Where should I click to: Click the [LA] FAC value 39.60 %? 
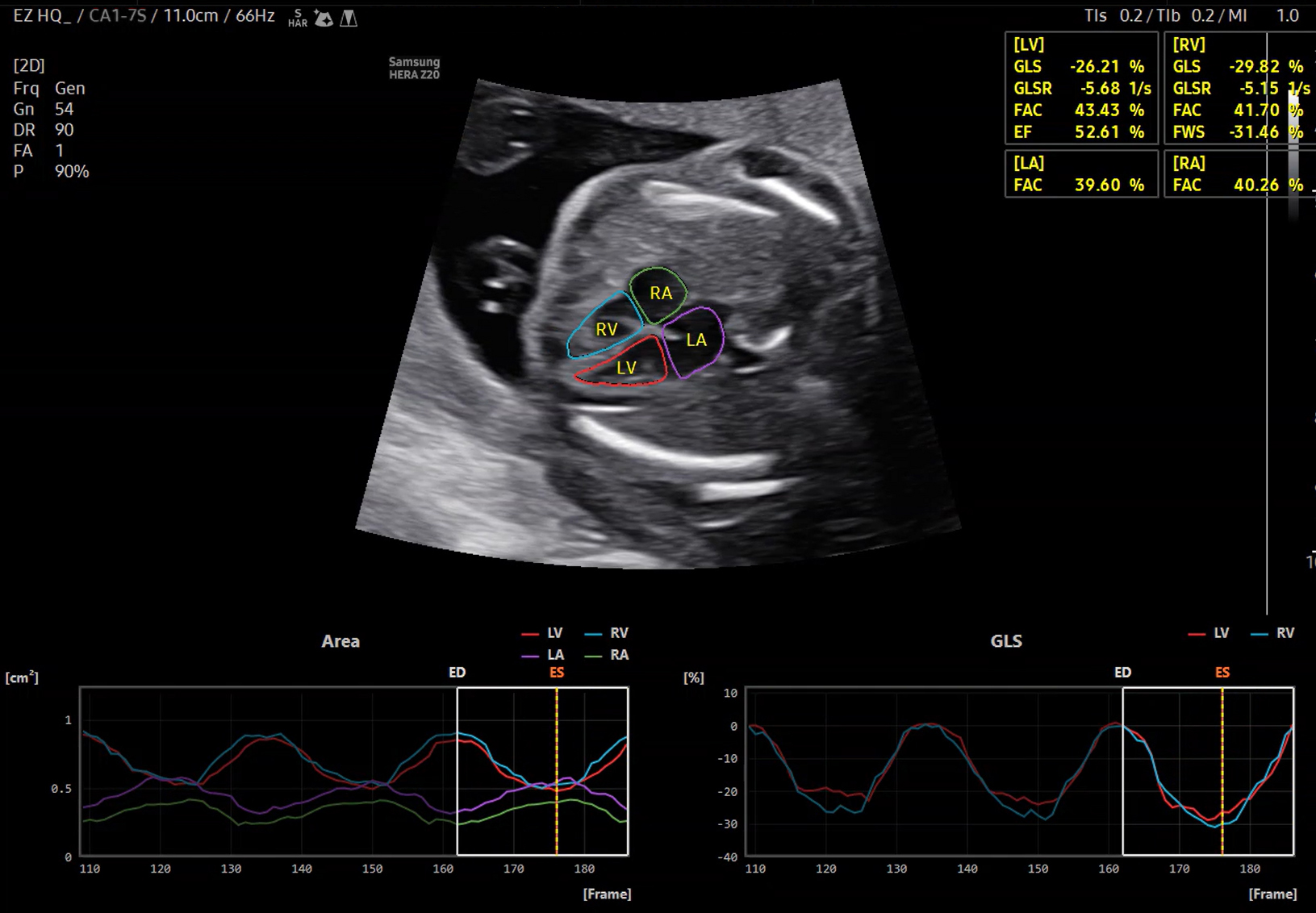(x=1109, y=185)
